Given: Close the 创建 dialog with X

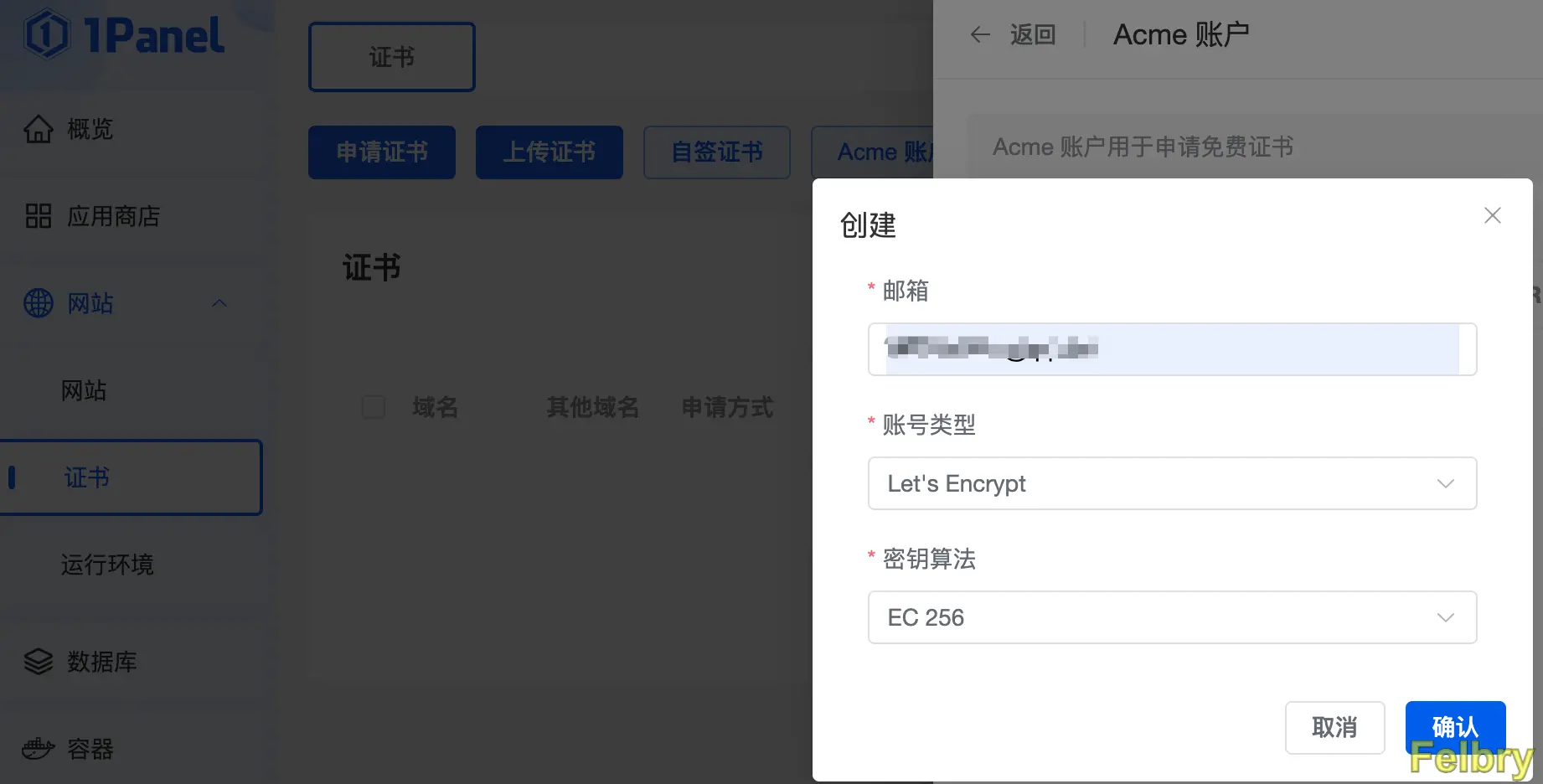Looking at the screenshot, I should click(1493, 215).
